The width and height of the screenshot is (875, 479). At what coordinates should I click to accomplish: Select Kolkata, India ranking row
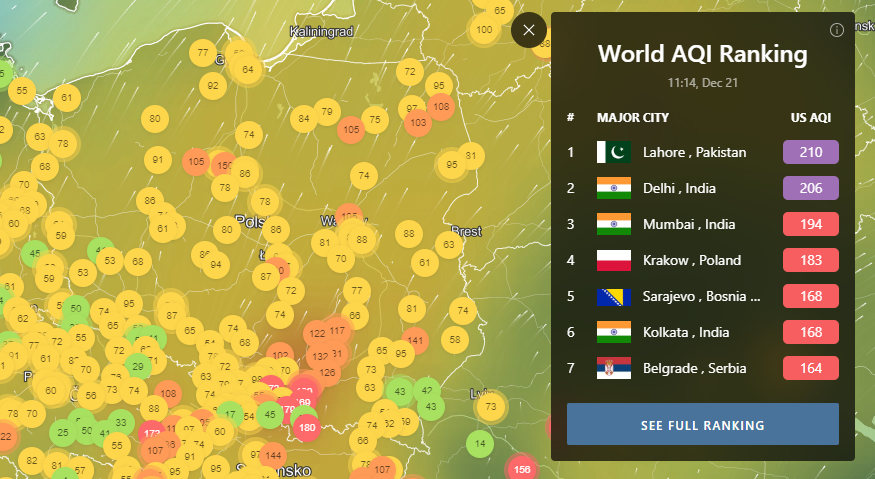(x=703, y=332)
